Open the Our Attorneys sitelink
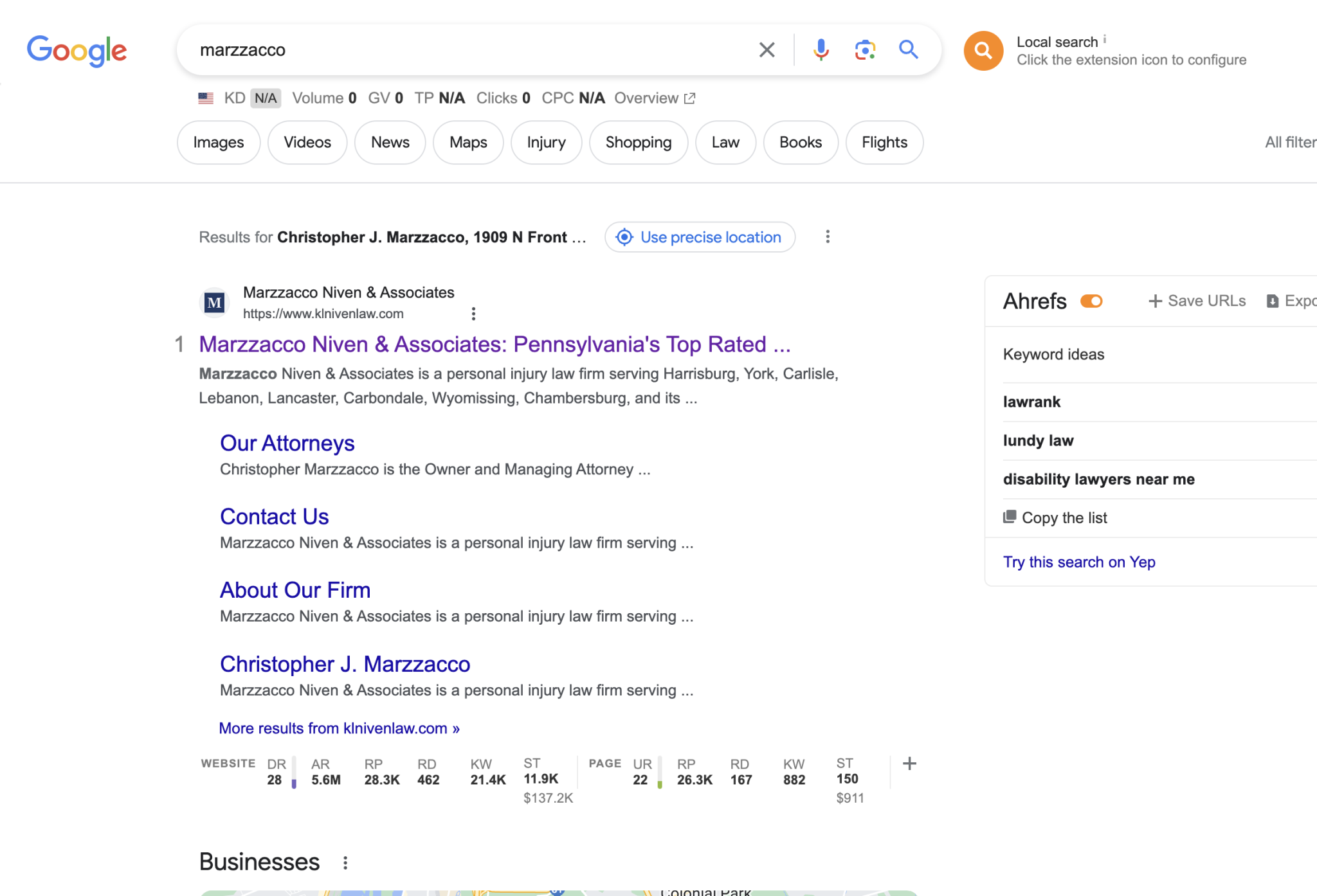This screenshot has height=896, width=1317. (x=287, y=444)
